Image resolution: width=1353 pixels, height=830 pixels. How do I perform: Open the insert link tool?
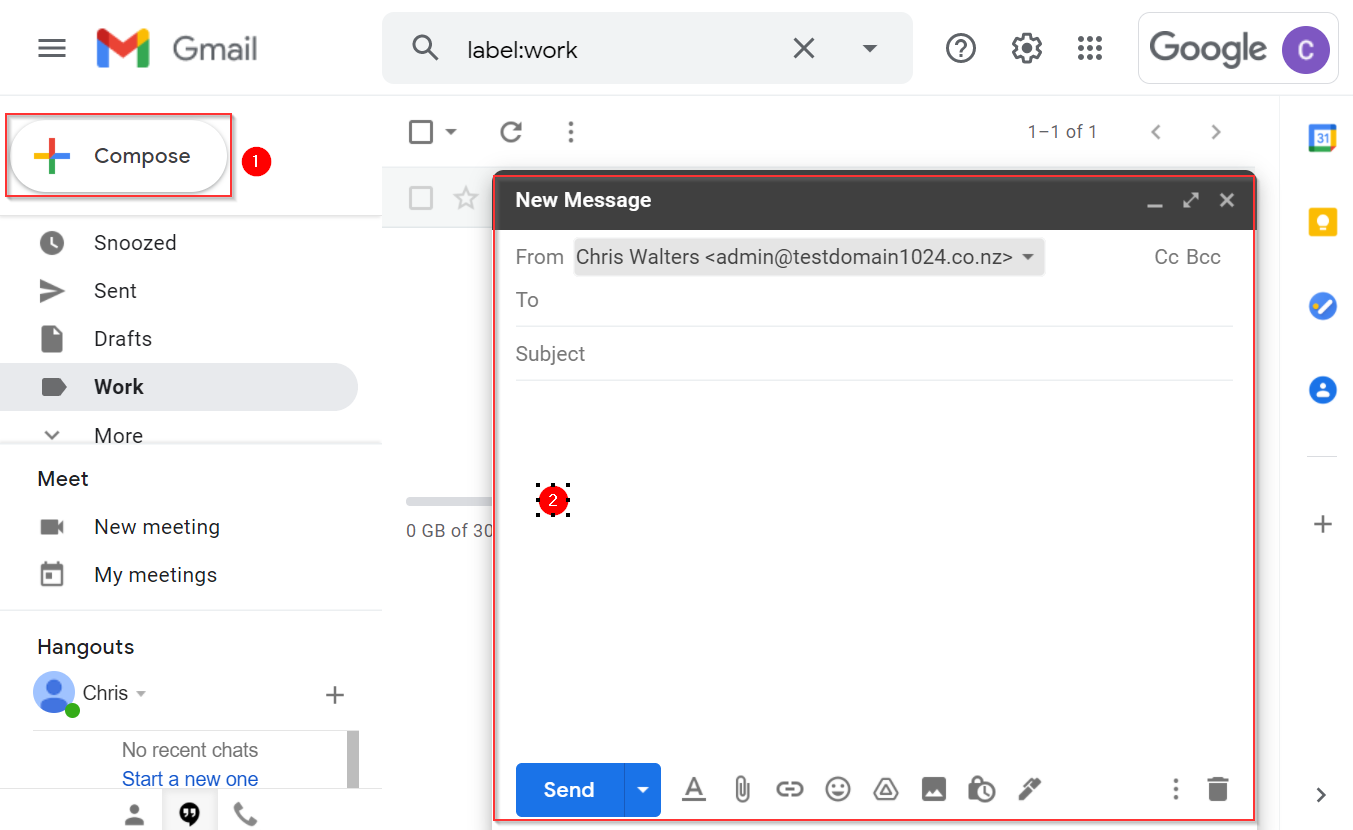789,790
